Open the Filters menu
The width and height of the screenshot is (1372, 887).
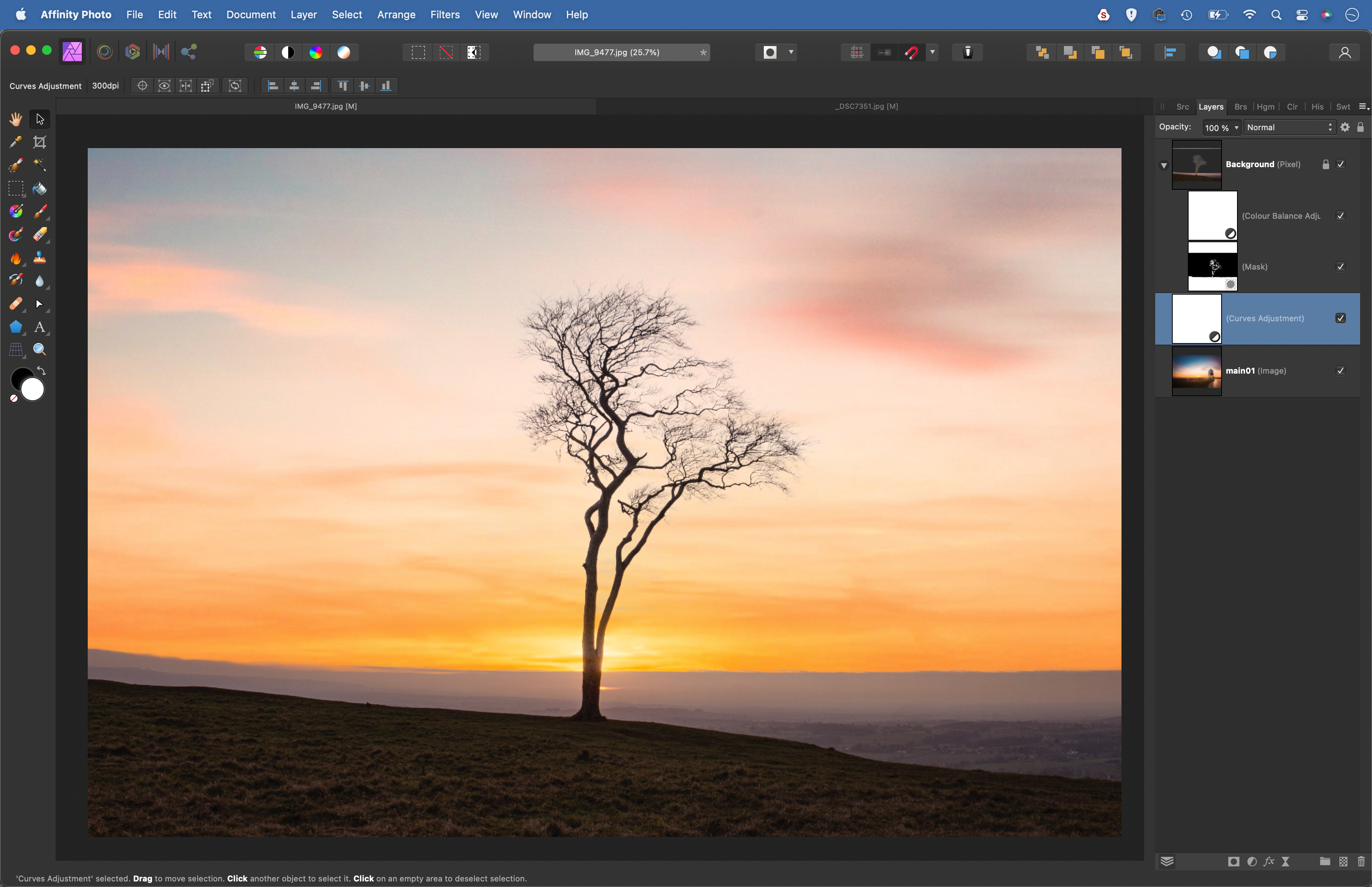tap(445, 14)
